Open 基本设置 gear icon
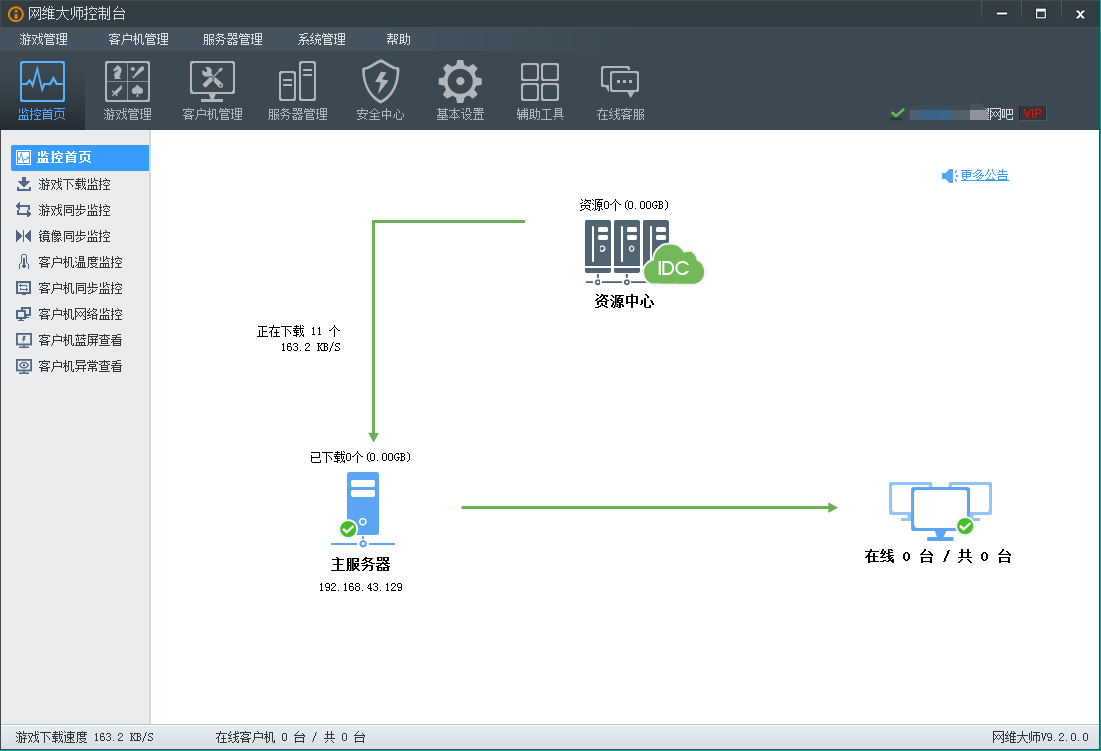1101x751 pixels. [x=460, y=91]
